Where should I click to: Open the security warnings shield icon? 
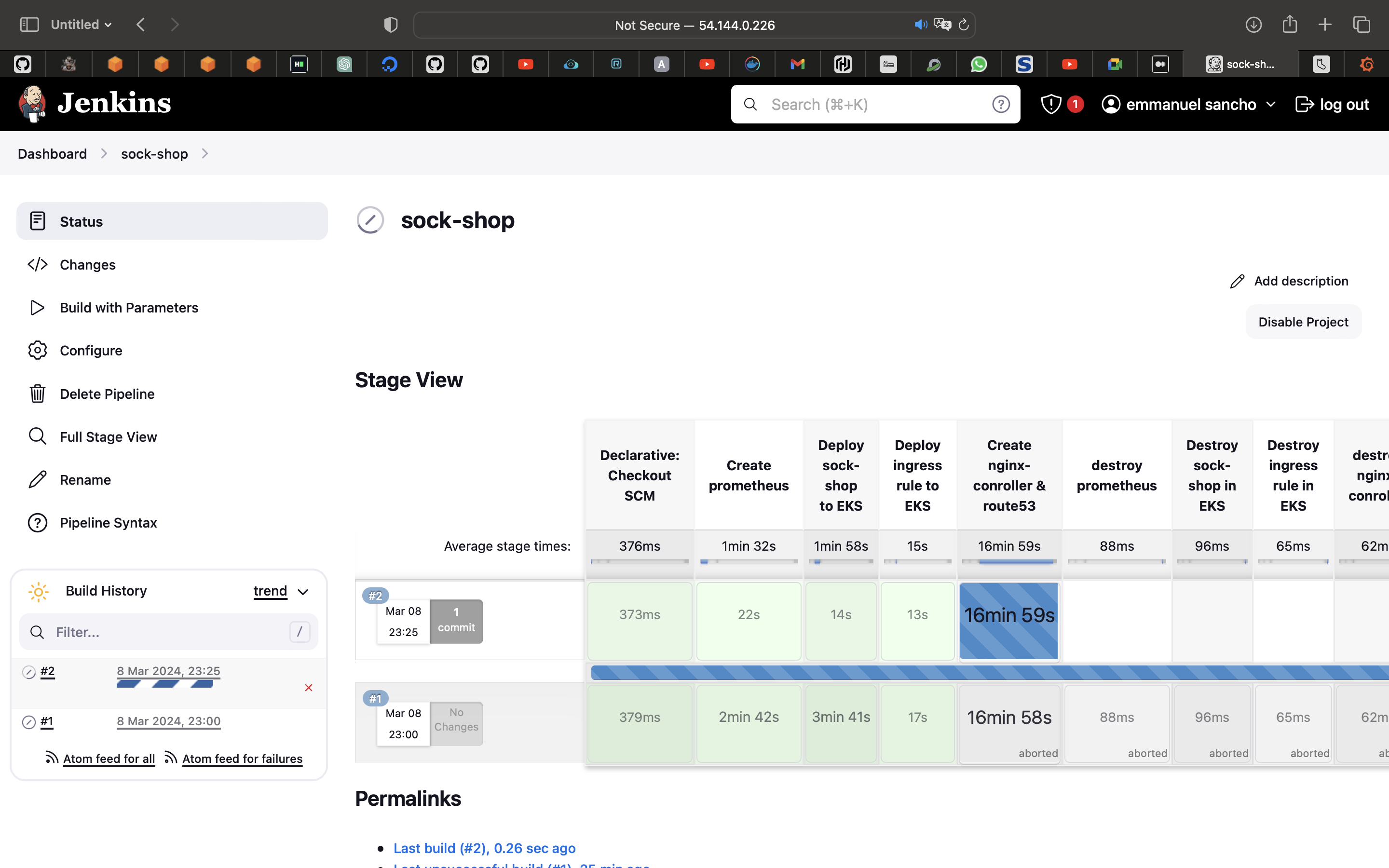[1050, 104]
